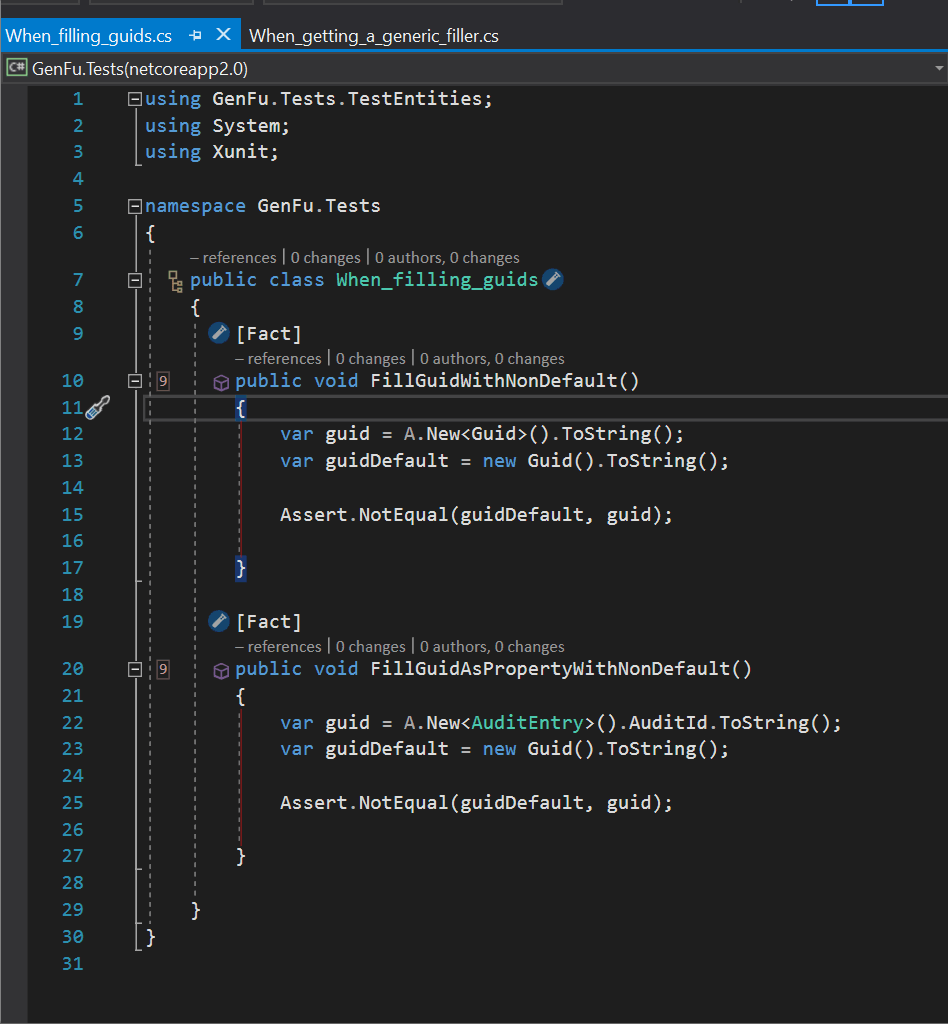
Task: Click the complexity badge 9 on line 20
Action: [163, 669]
